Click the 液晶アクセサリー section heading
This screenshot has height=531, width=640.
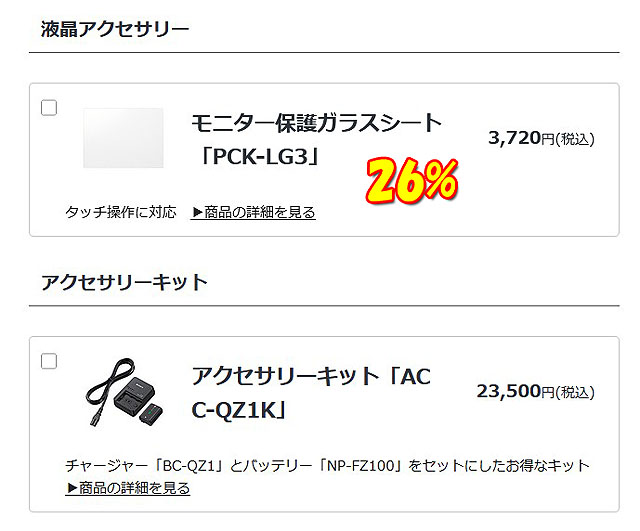(115, 28)
